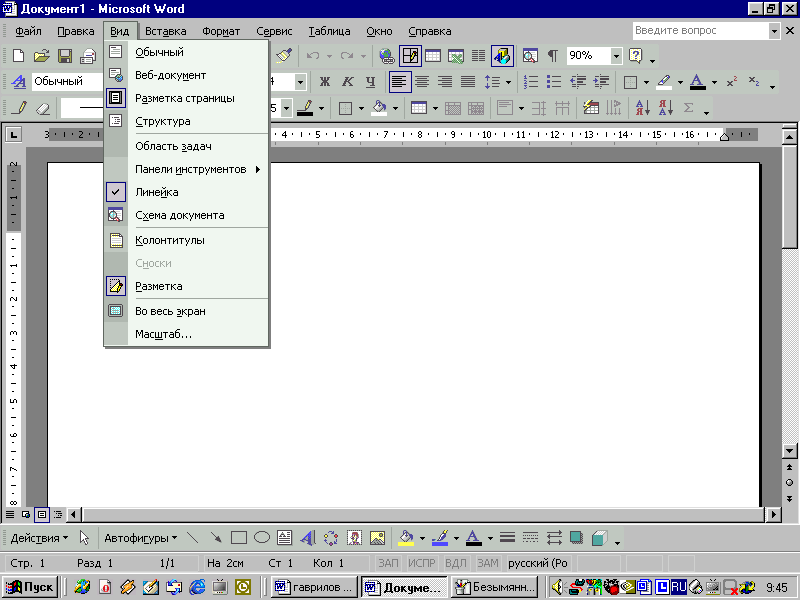Screen dimensions: 800x600
Task: Select Обычный view in menu
Action: pyautogui.click(x=187, y=52)
